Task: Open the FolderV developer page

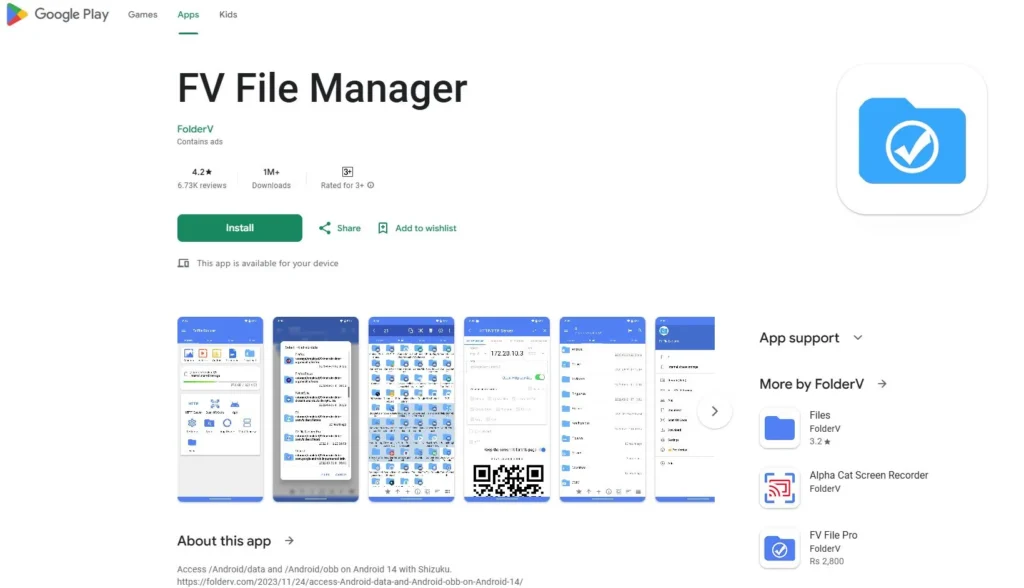Action: click(195, 128)
